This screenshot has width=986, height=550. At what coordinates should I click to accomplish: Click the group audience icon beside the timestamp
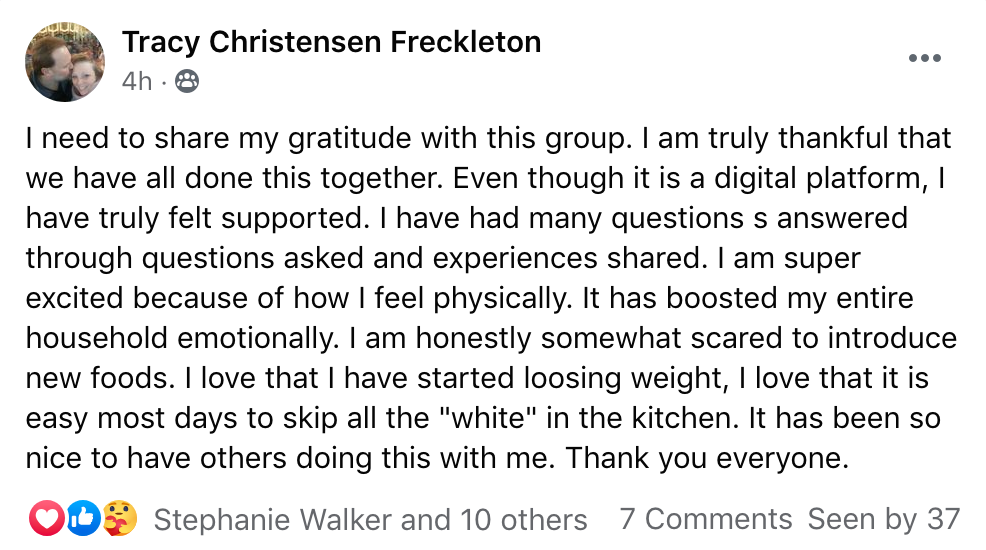(x=186, y=81)
